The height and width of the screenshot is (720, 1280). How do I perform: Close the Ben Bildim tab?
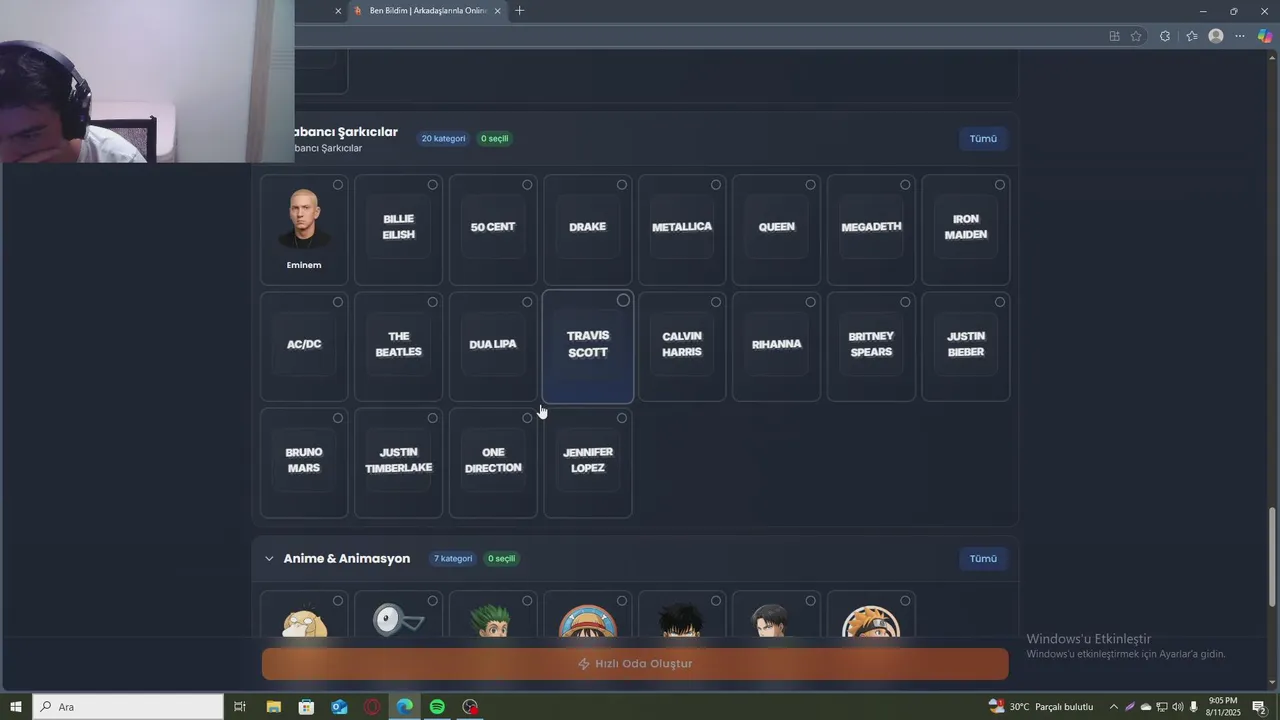click(x=497, y=11)
